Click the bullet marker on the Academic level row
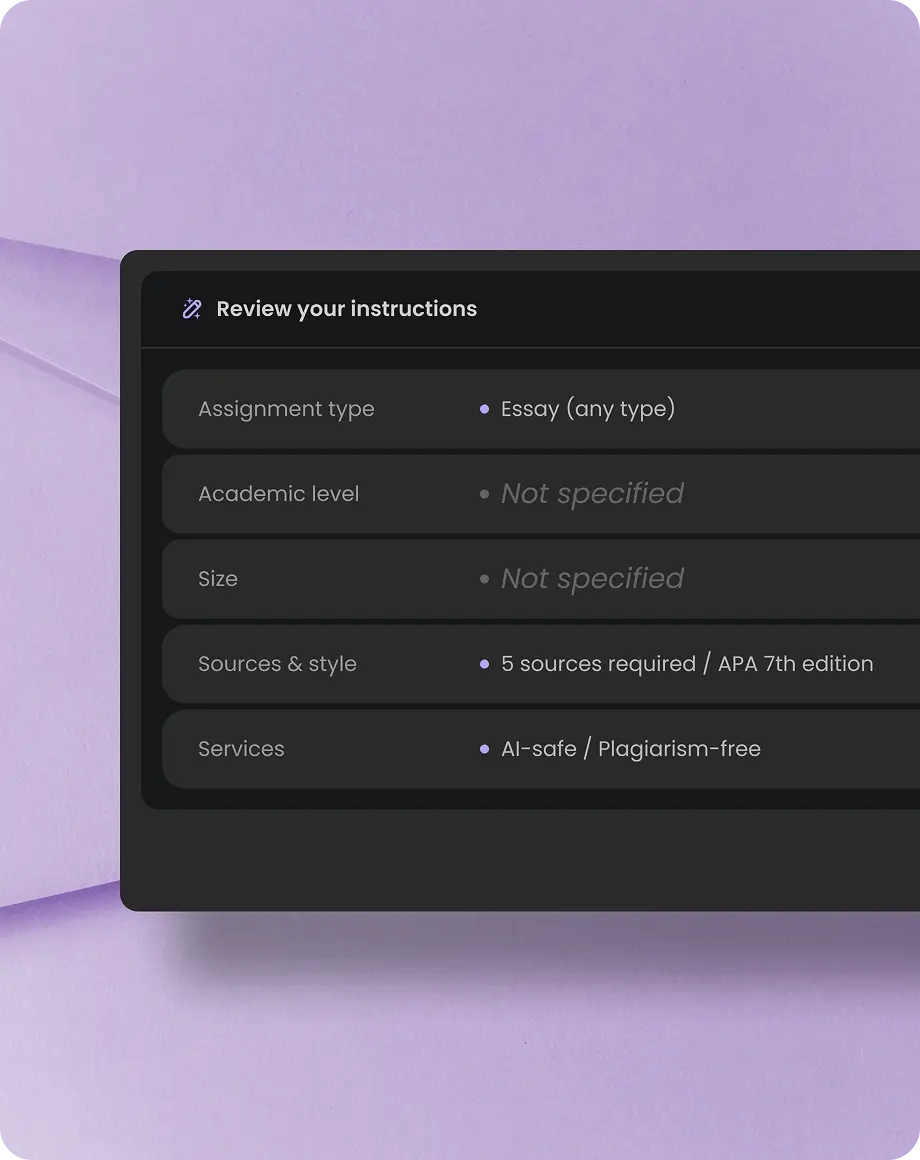This screenshot has height=1160, width=920. click(x=484, y=493)
